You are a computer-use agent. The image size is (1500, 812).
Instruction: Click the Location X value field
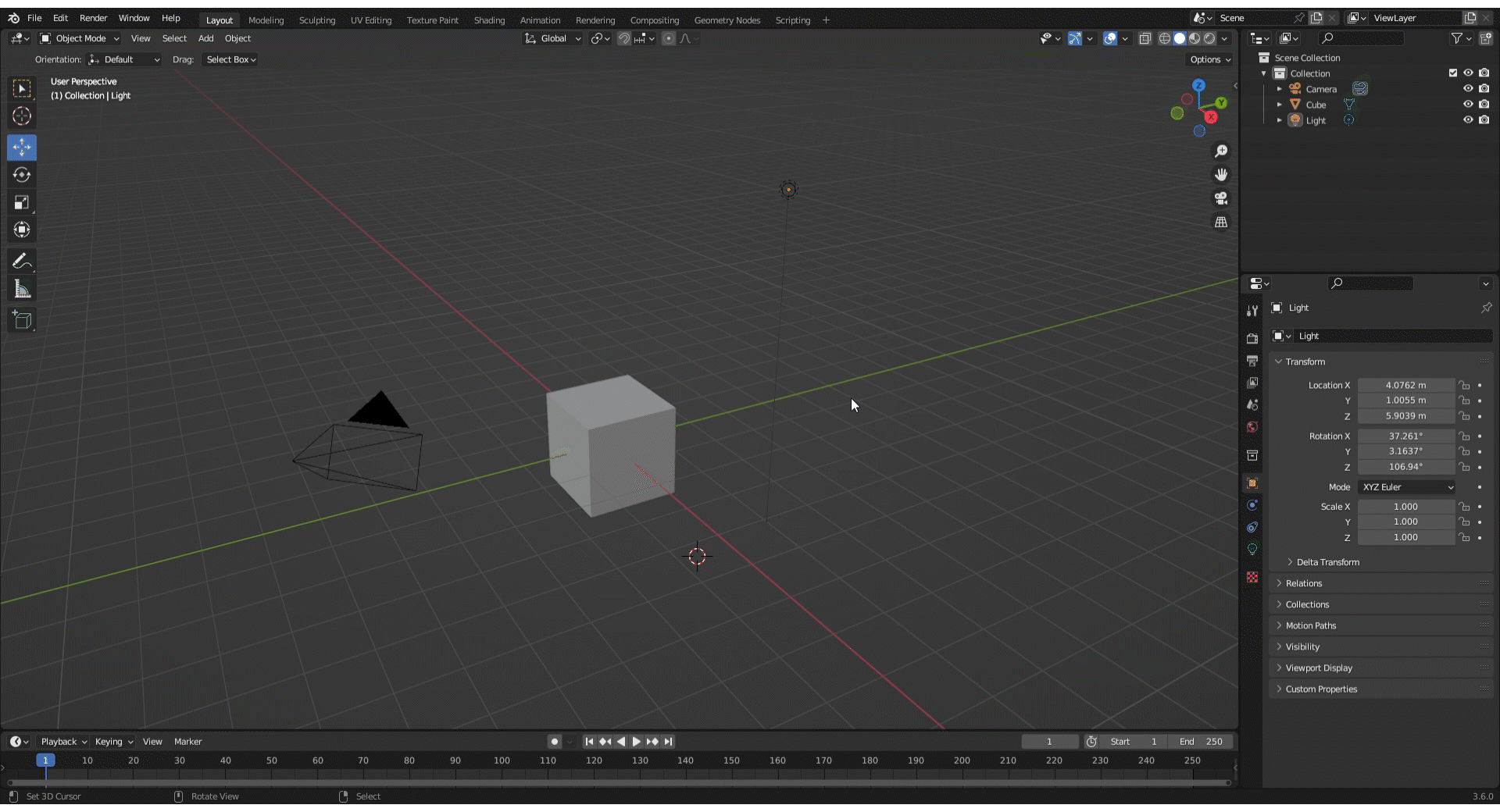1405,385
